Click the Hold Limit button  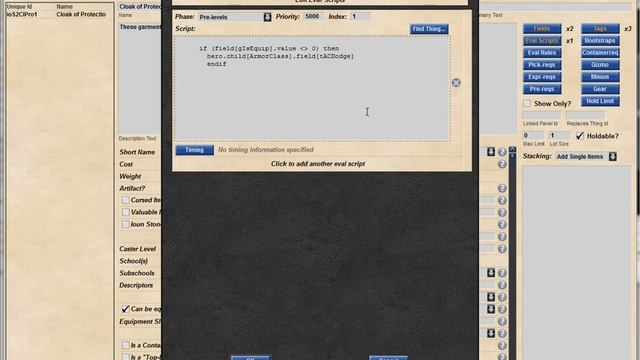pos(600,101)
